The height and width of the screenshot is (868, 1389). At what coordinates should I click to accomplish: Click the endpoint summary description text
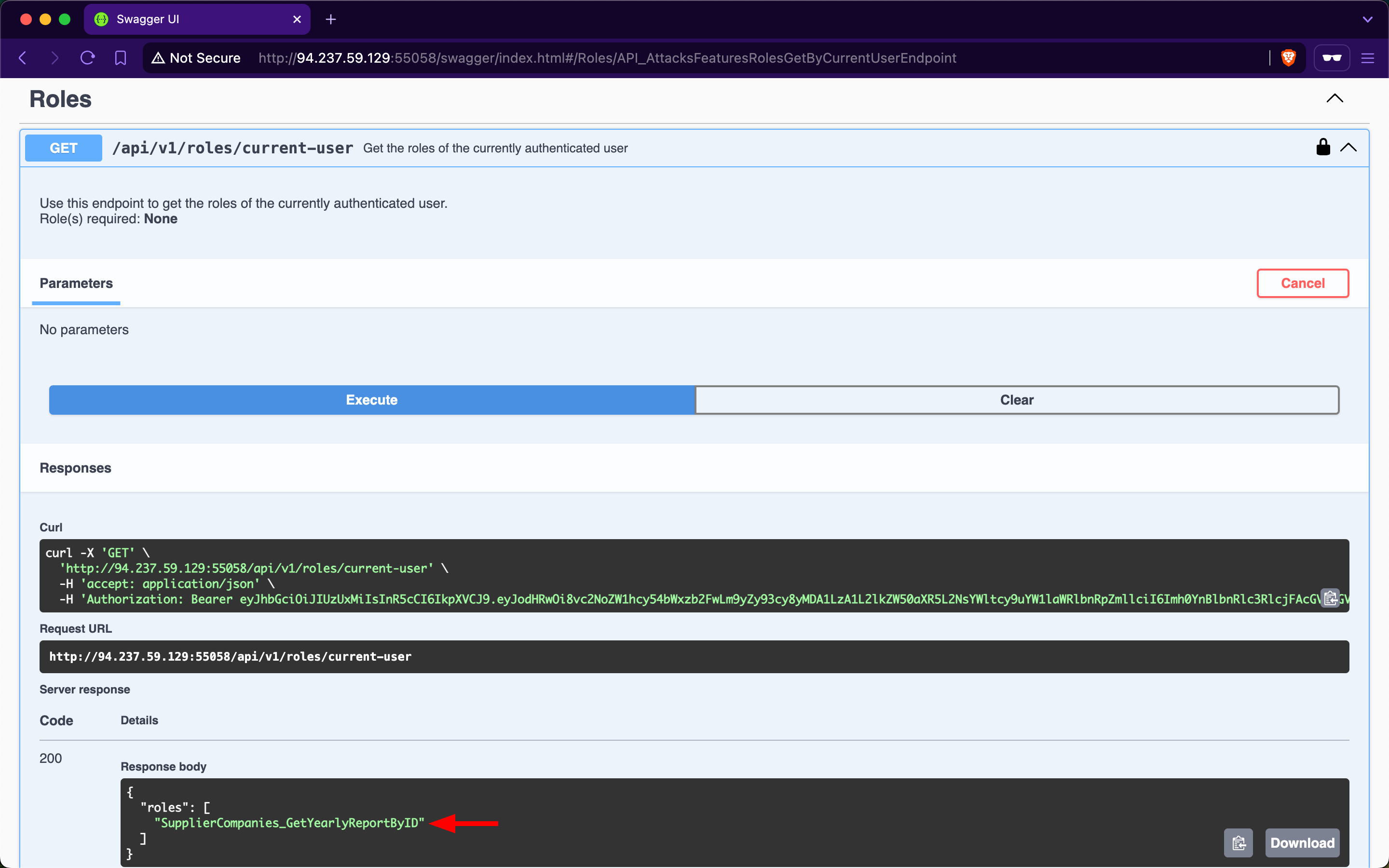[495, 148]
